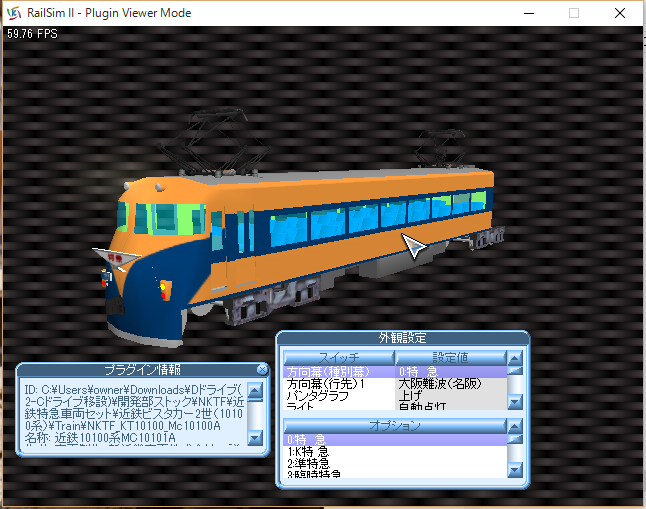Viewport: 646px width, 509px height.
Task: Click the 59.76 FPS counter
Action: pyautogui.click(x=32, y=34)
